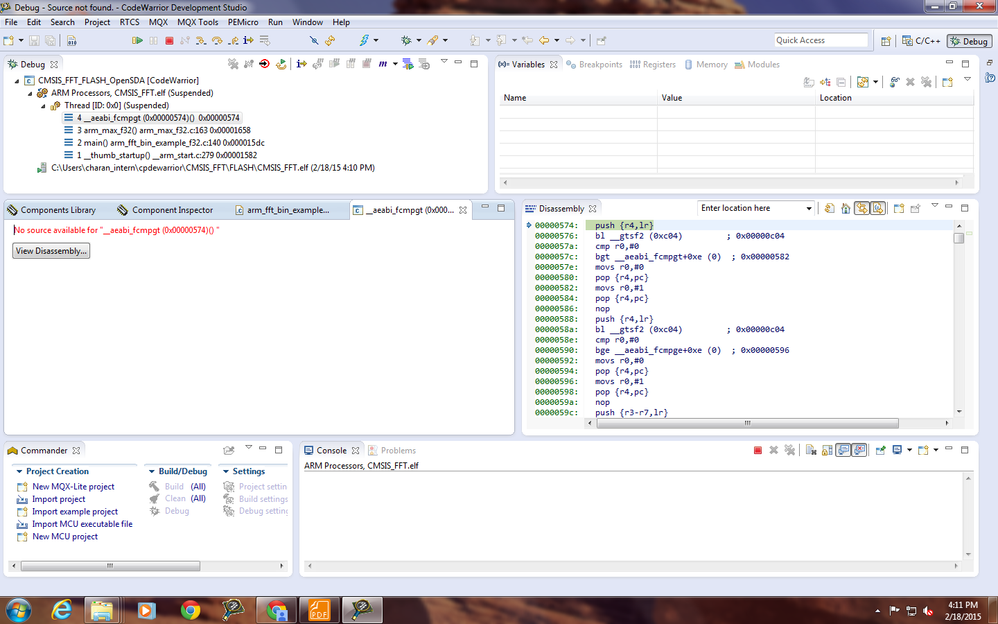Switch to the Registers tab
Viewport: 998px width, 624px height.
(x=652, y=64)
